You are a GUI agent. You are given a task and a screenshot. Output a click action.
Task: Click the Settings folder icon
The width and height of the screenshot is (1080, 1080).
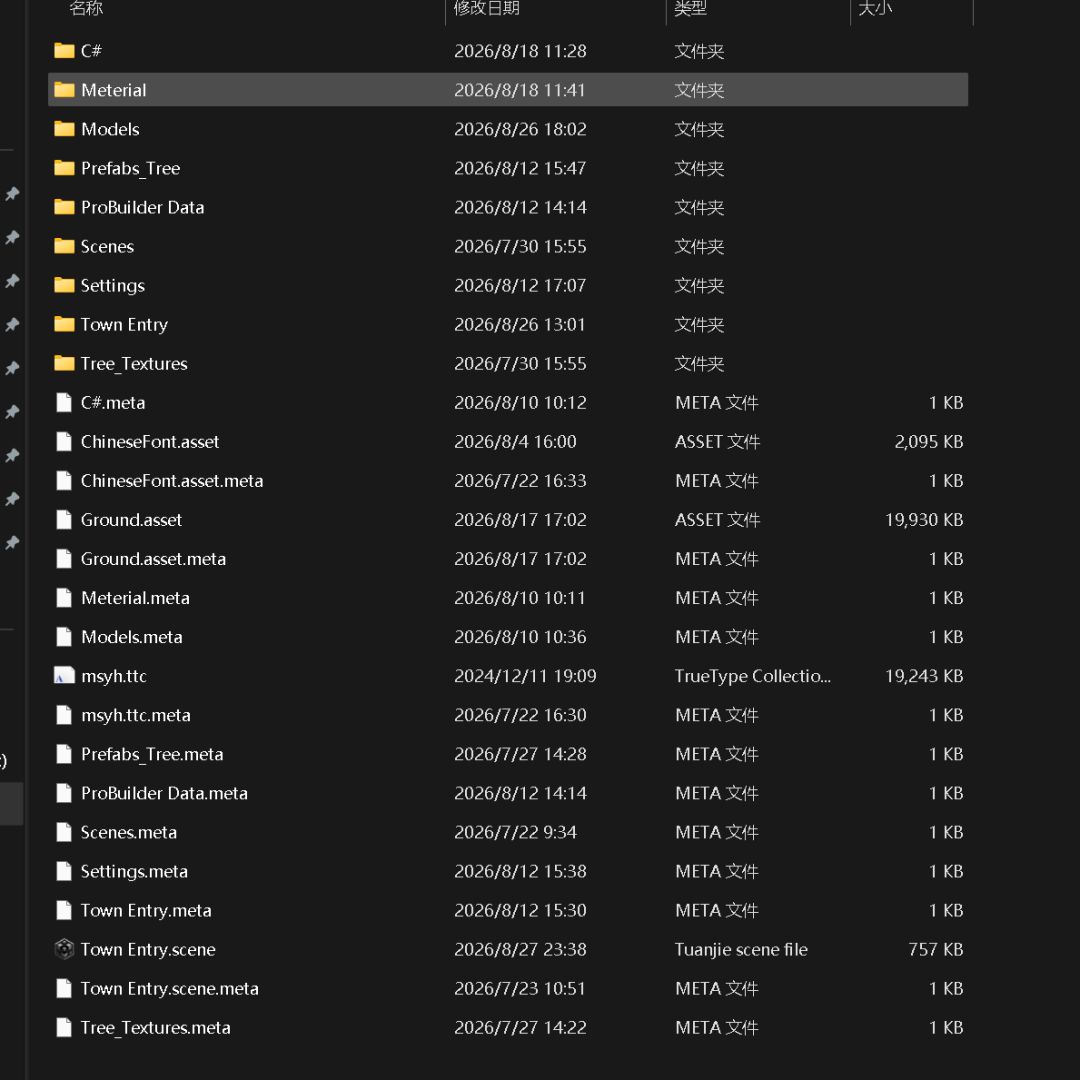[x=64, y=285]
